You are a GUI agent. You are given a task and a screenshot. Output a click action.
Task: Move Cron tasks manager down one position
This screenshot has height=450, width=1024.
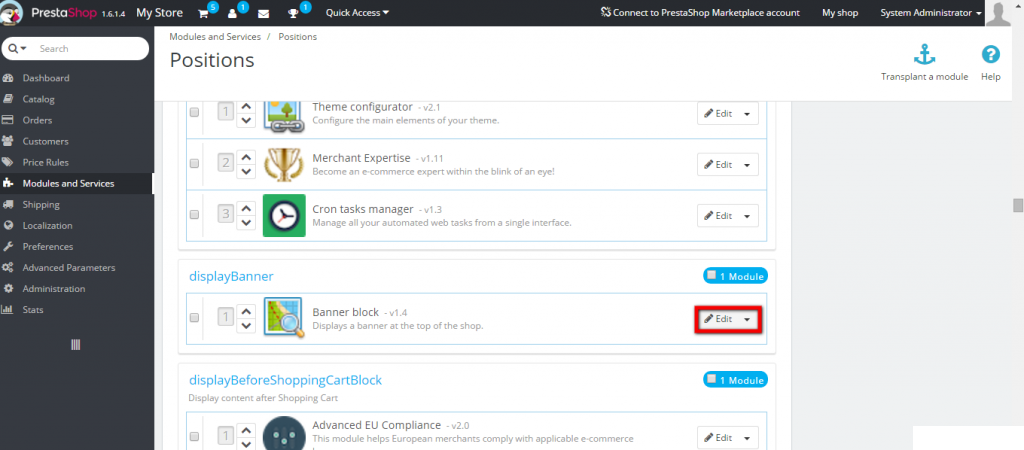[x=246, y=223]
